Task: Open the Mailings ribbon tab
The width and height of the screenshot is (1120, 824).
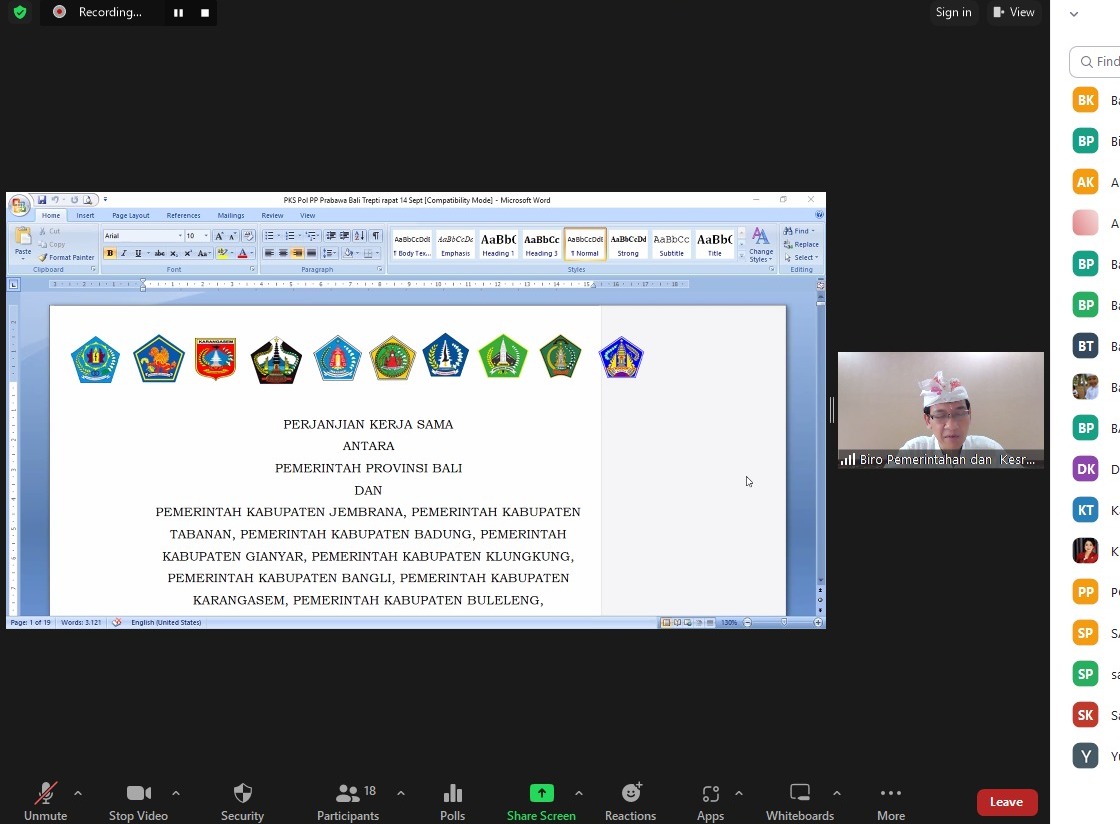Action: point(231,215)
